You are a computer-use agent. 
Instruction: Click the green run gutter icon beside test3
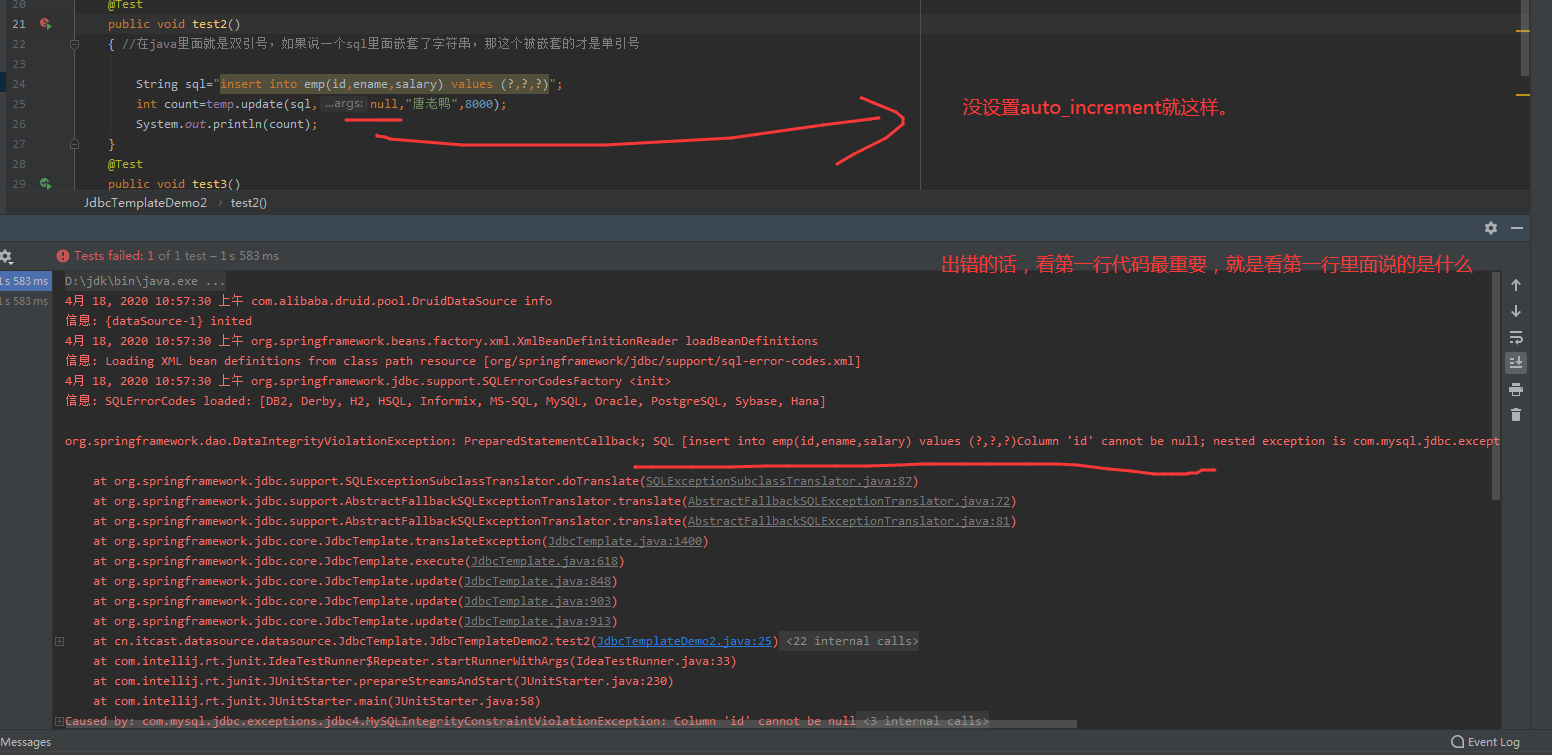tap(45, 184)
